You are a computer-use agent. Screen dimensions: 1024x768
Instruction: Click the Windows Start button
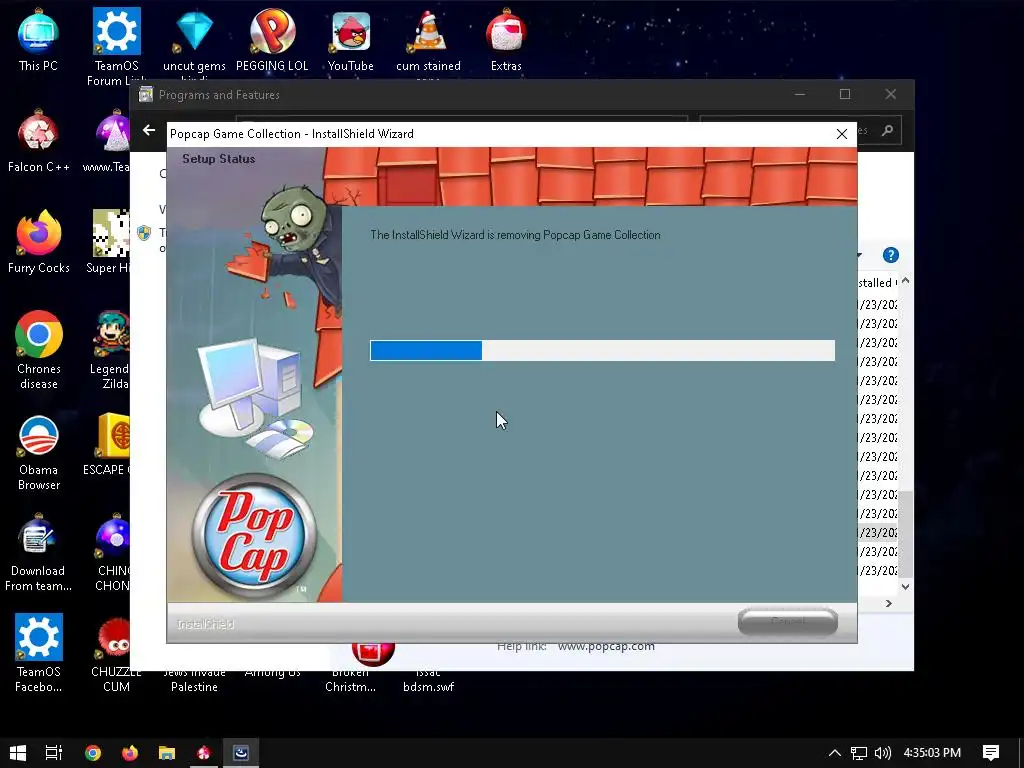tap(18, 753)
